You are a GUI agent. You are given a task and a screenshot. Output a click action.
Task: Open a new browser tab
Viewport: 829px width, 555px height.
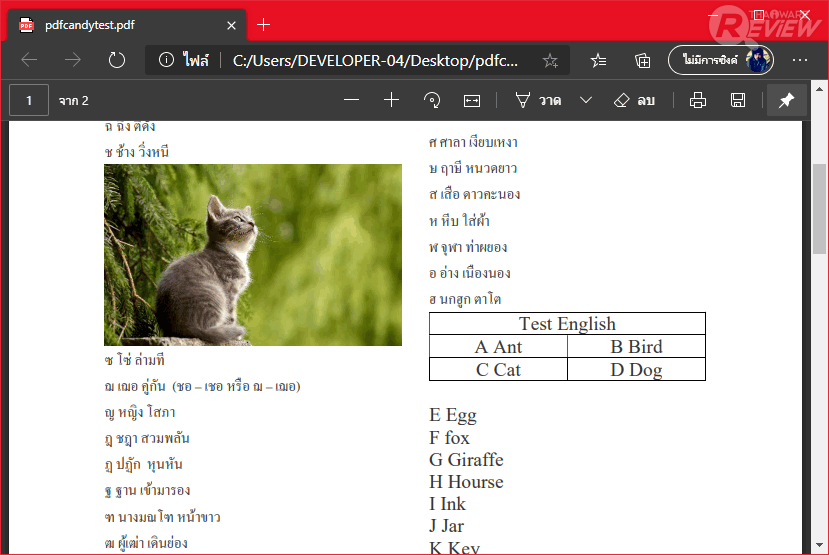[x=264, y=24]
